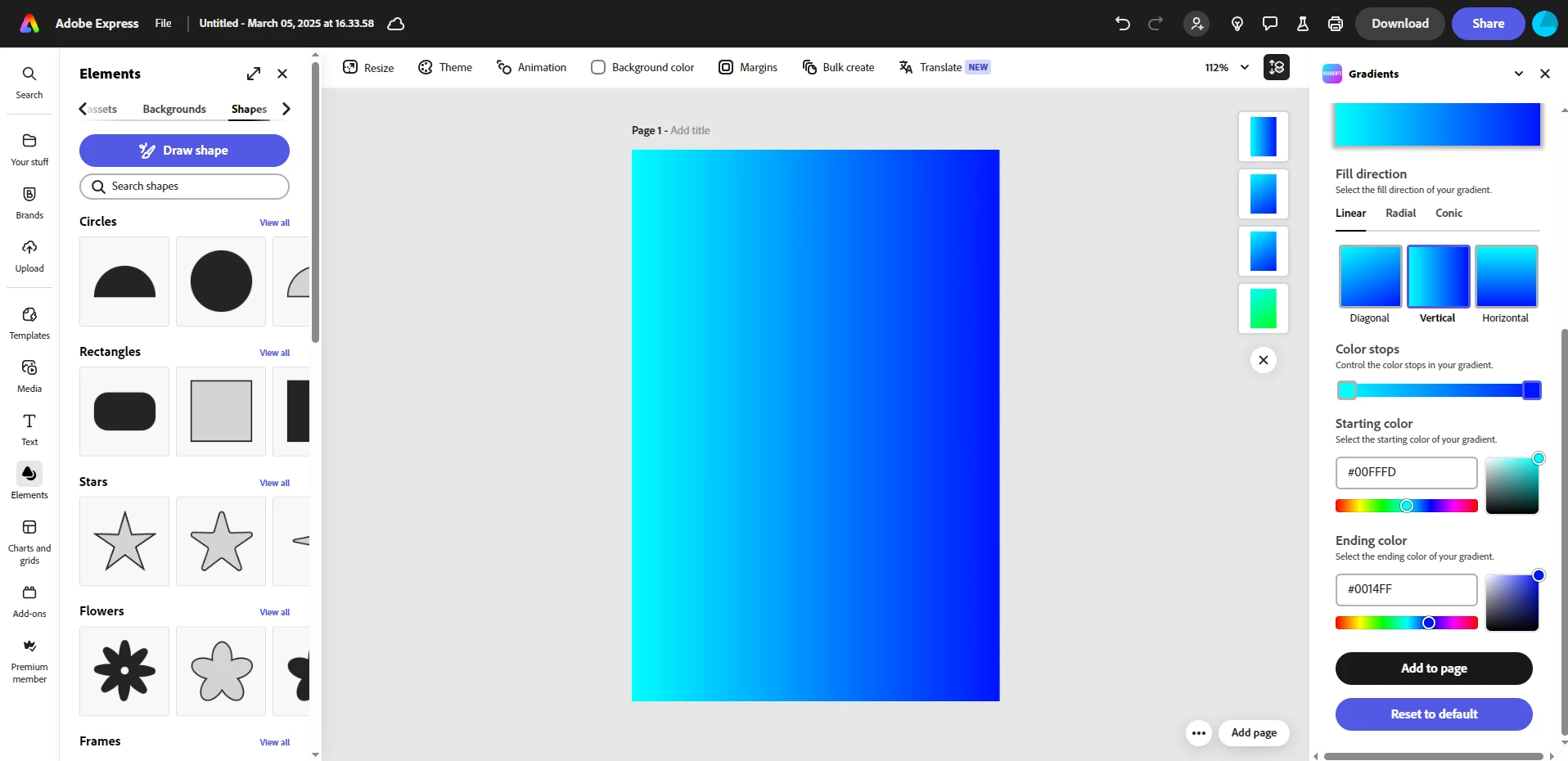Open the Margins settings
This screenshot has height=761, width=1568.
click(x=748, y=67)
